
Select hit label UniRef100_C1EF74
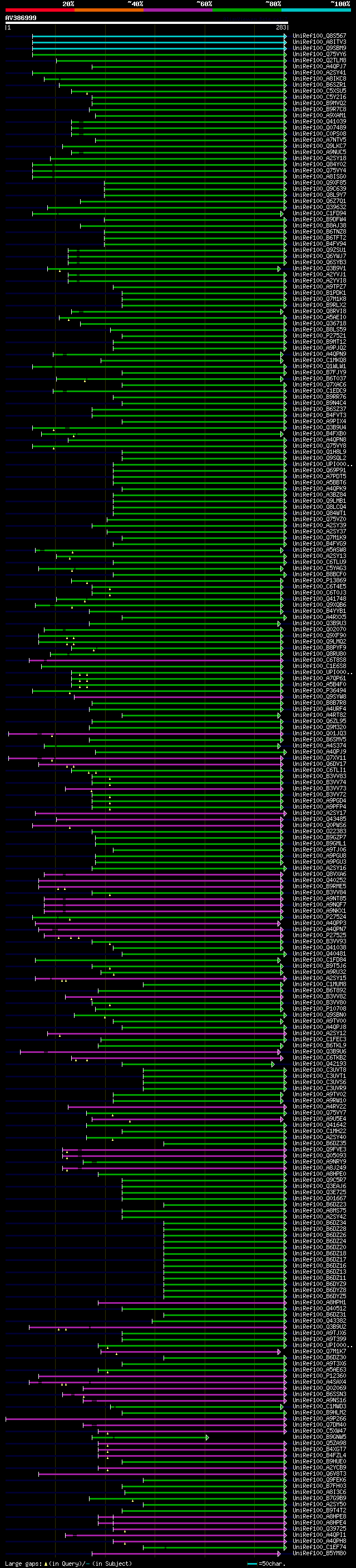coord(319,1547)
